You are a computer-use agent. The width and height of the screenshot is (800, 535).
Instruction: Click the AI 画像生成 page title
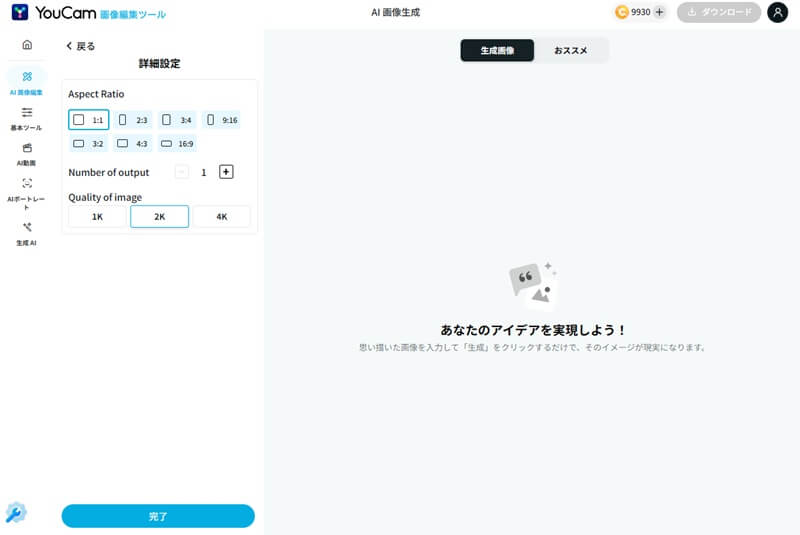point(395,12)
